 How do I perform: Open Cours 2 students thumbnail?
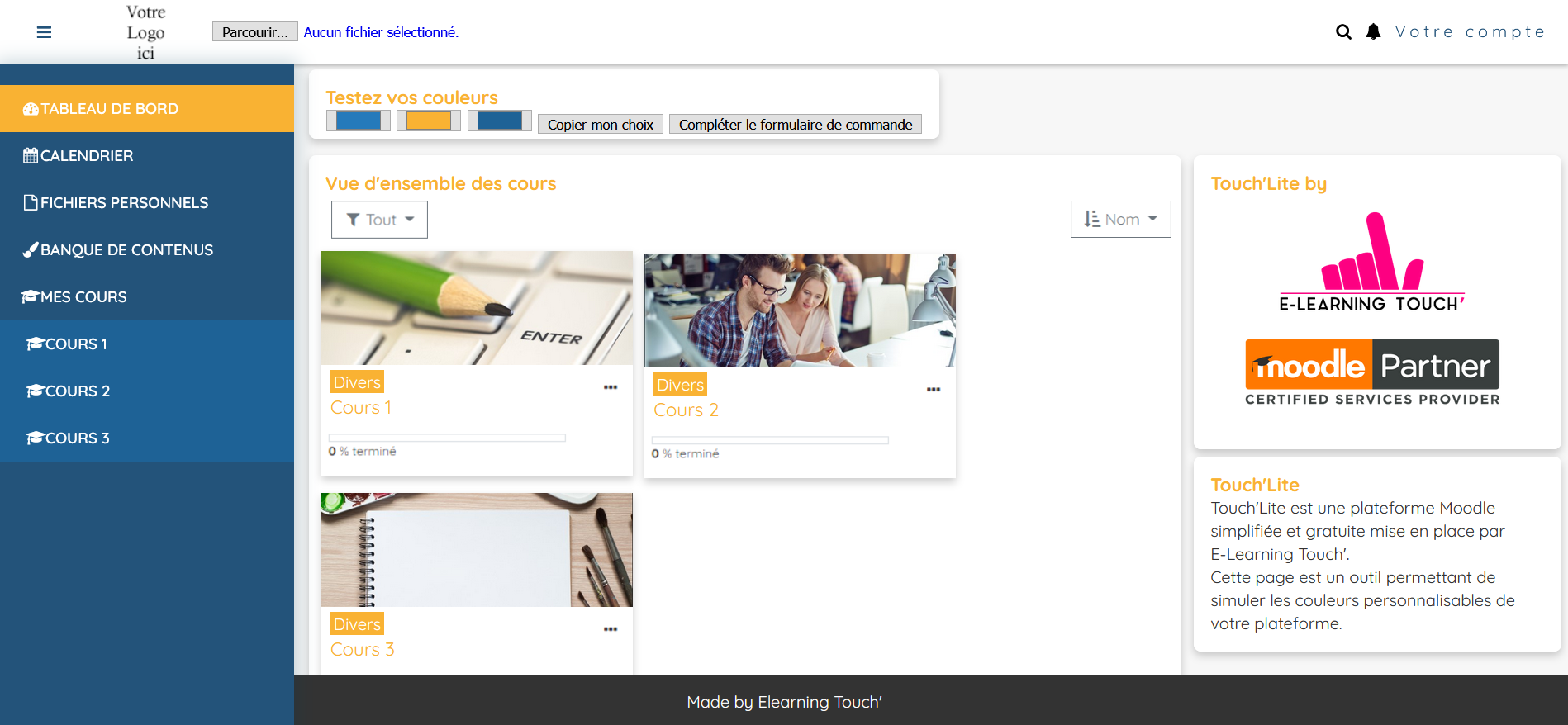click(800, 310)
